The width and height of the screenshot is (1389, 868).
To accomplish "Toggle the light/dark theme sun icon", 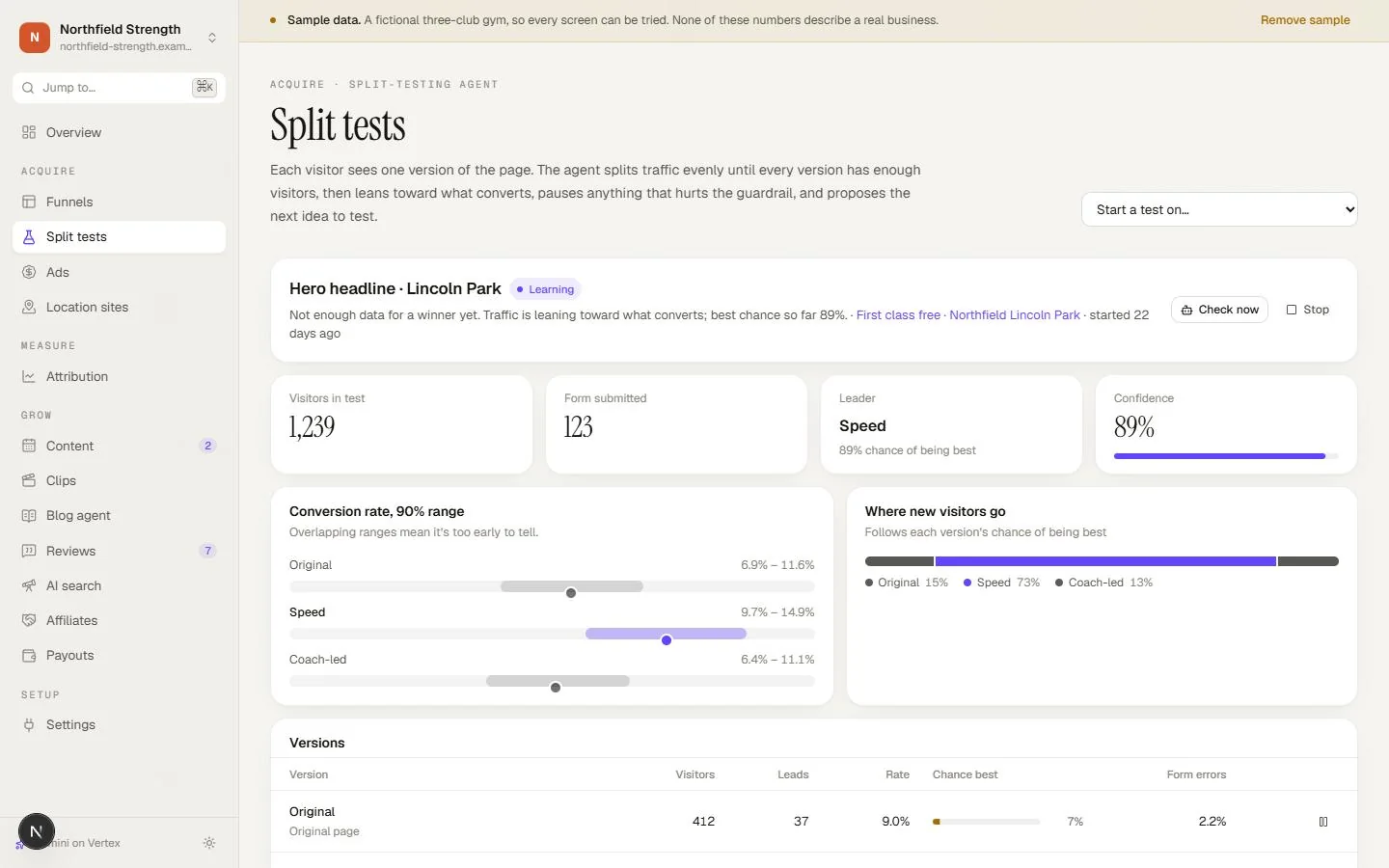I will click(209, 843).
